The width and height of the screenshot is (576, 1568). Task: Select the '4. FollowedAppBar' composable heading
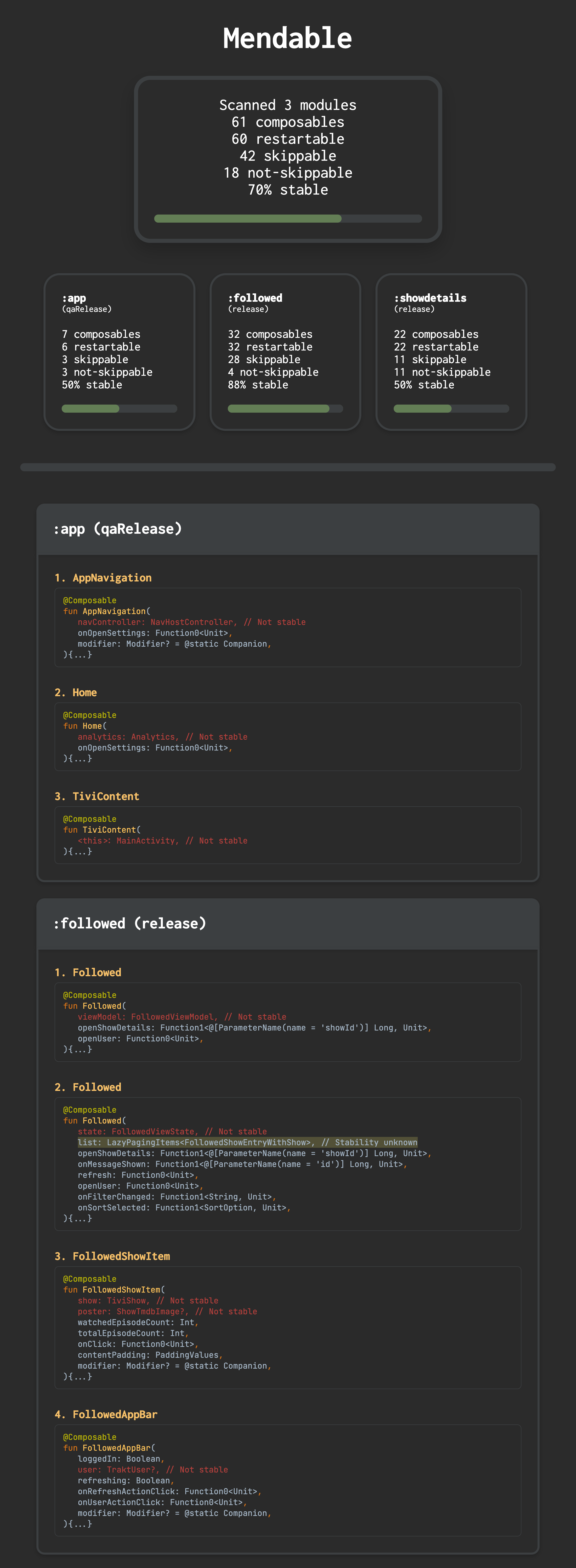tap(106, 1415)
